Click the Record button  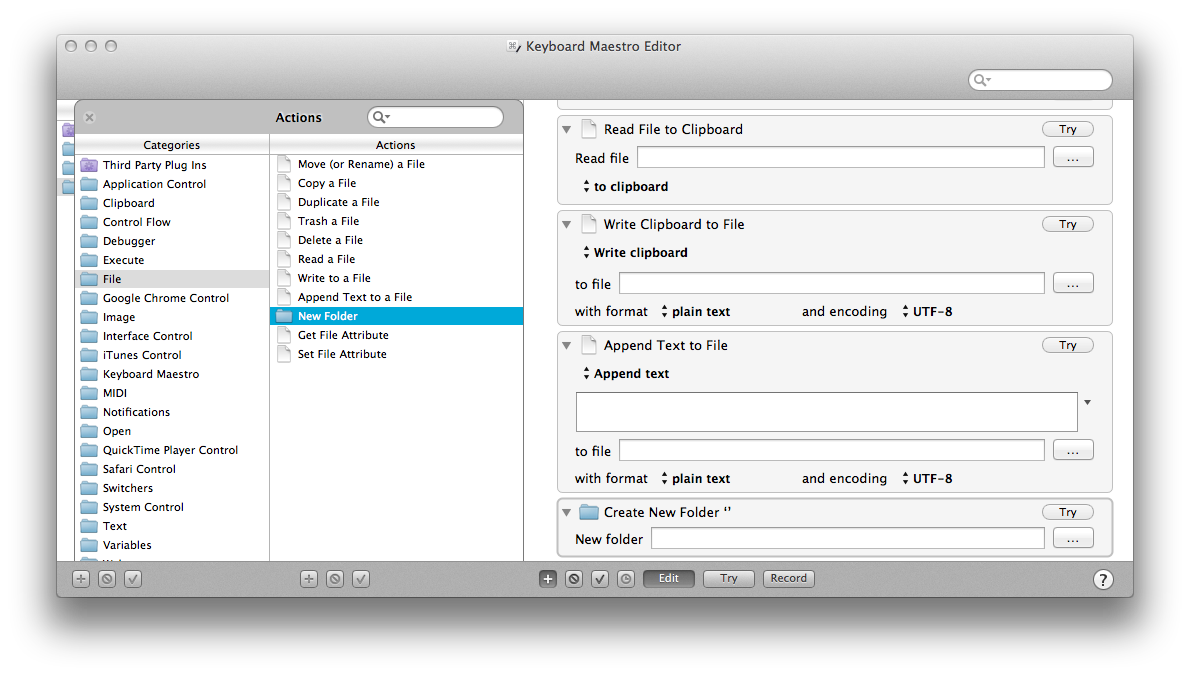click(789, 578)
